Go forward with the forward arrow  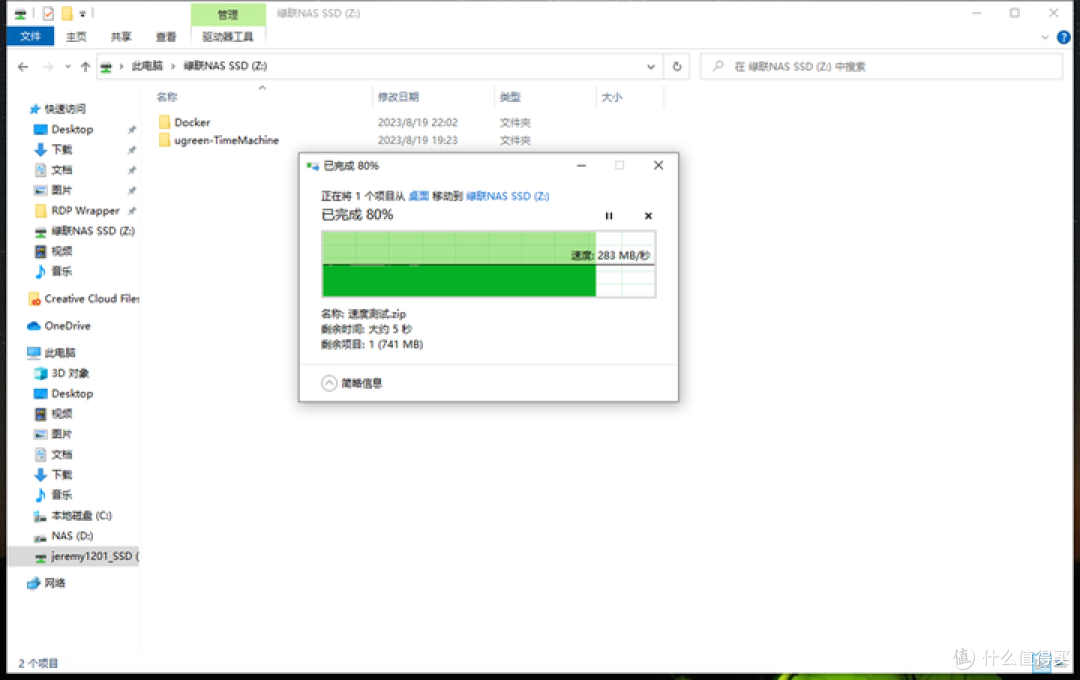[x=48, y=67]
